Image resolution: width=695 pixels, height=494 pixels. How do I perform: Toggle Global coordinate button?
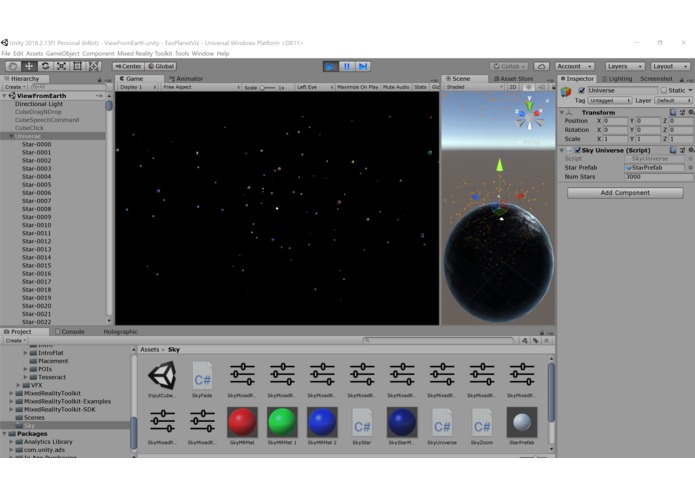[161, 66]
